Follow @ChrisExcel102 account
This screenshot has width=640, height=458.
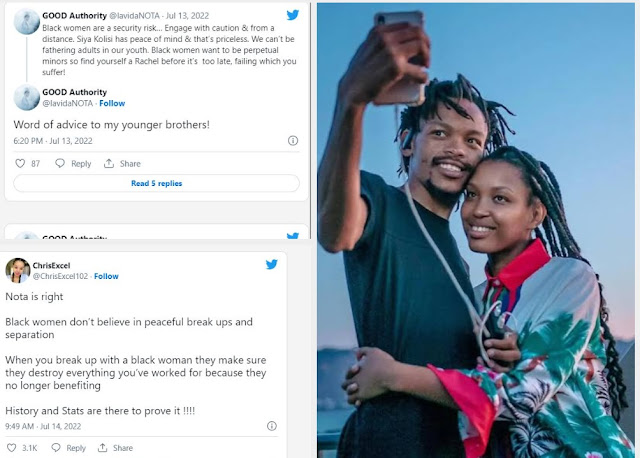(107, 276)
